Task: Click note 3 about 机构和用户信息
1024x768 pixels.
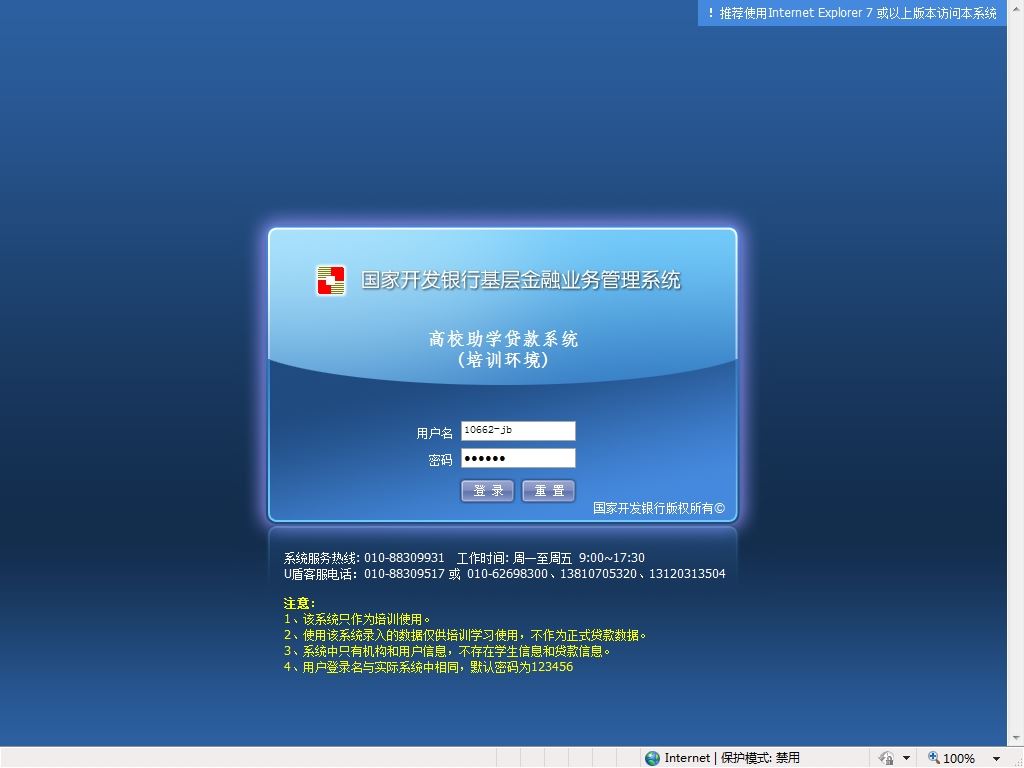Action: 447,651
